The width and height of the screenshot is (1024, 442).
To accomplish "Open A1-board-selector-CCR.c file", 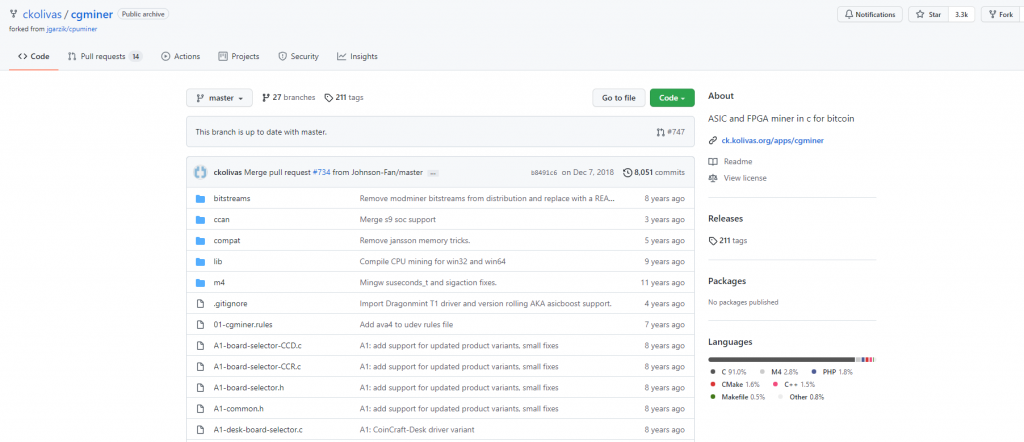I will click(x=257, y=366).
